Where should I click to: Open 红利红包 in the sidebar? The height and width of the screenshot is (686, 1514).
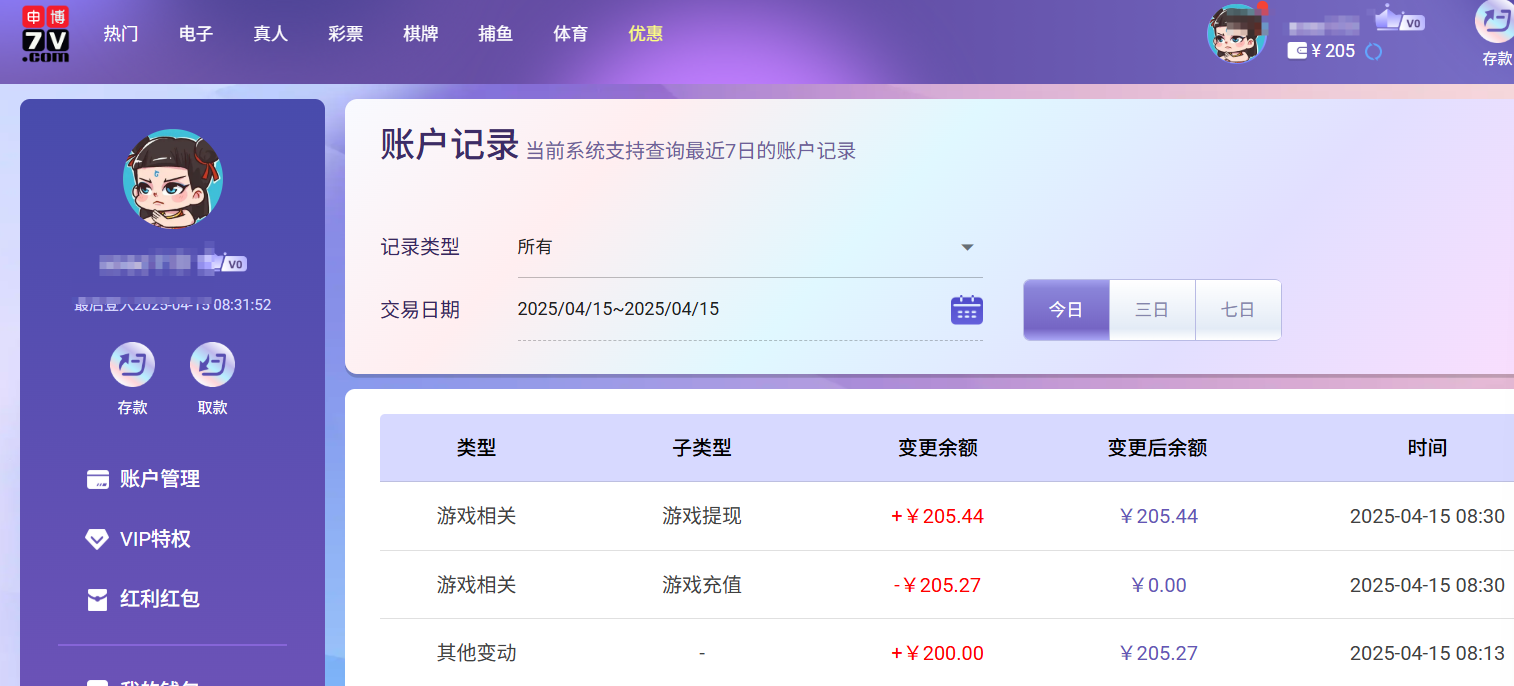(x=159, y=599)
